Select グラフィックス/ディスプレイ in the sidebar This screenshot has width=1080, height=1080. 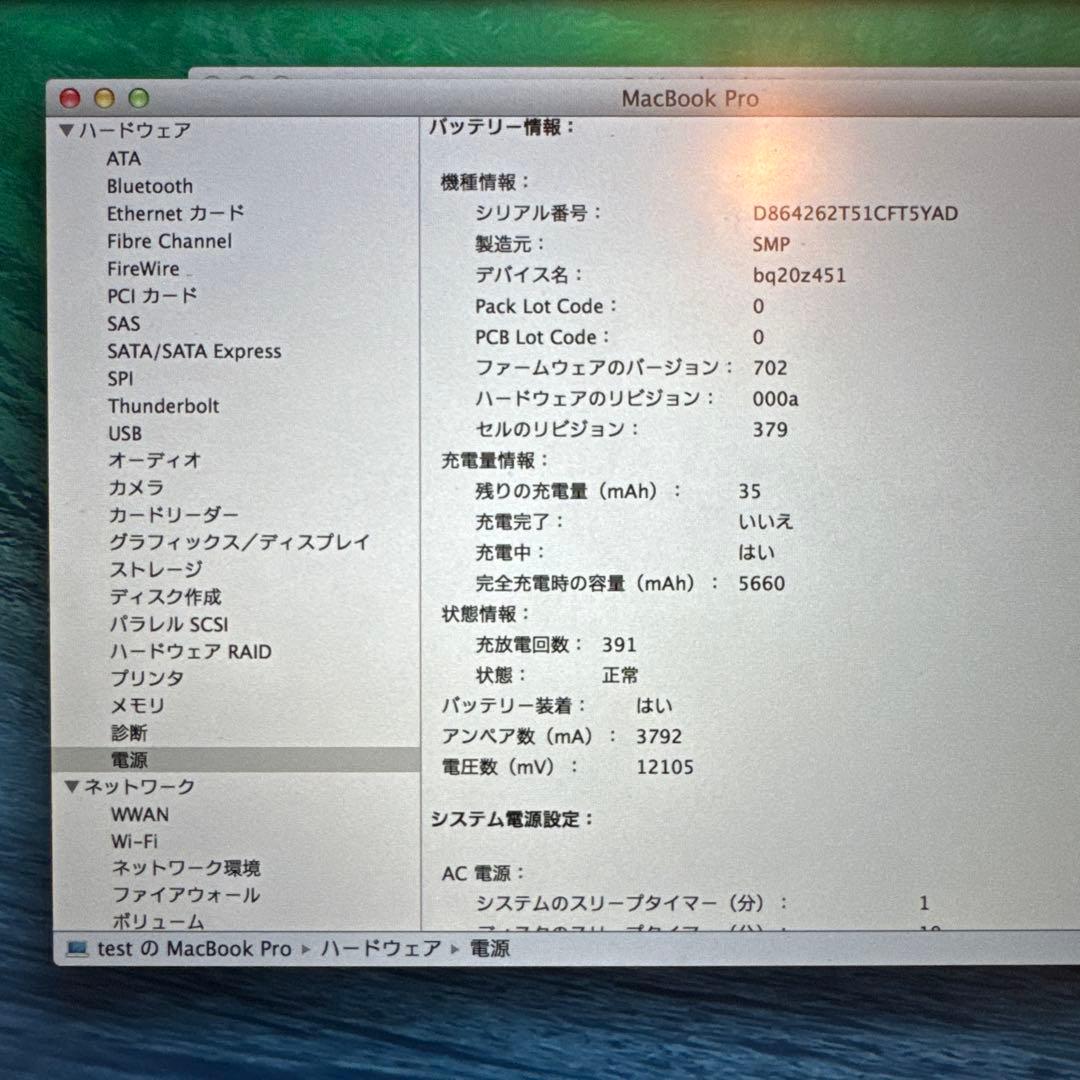click(x=240, y=542)
